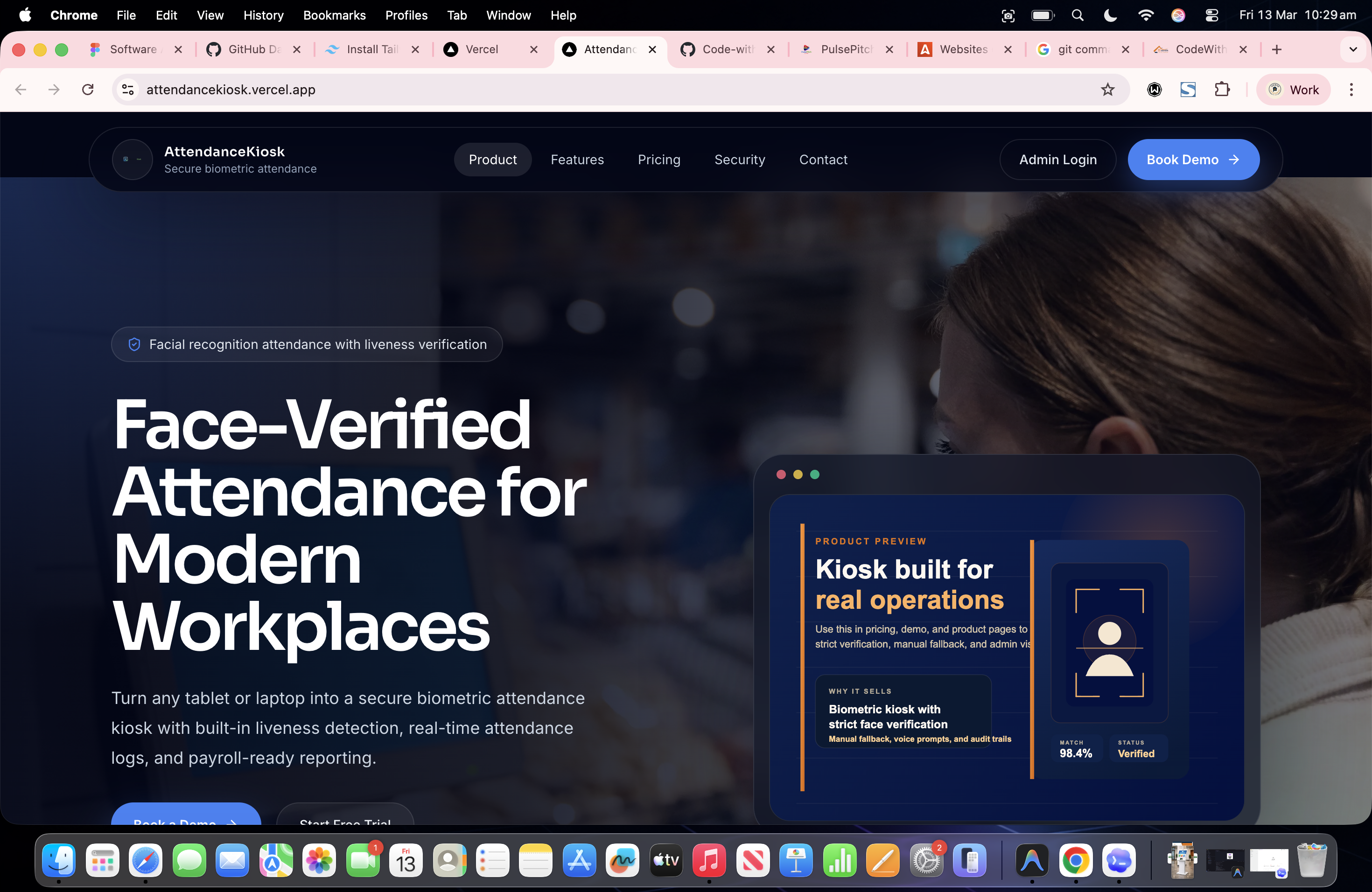
Task: Open the Bookmarks menu
Action: pyautogui.click(x=334, y=15)
